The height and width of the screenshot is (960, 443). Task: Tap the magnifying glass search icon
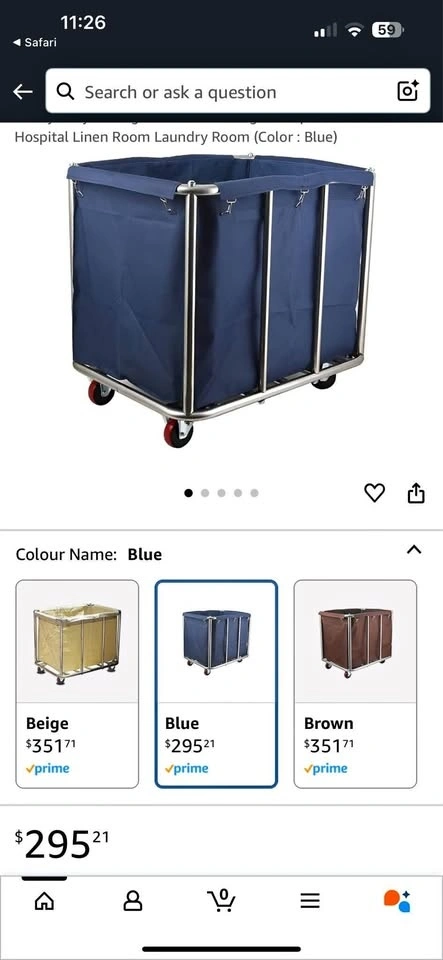(65, 92)
